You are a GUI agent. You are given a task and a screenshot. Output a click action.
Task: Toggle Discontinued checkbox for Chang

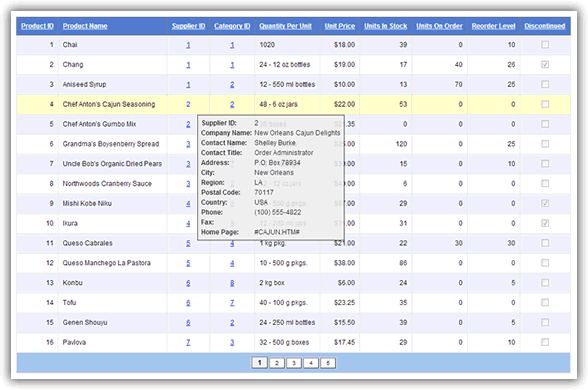pos(545,64)
